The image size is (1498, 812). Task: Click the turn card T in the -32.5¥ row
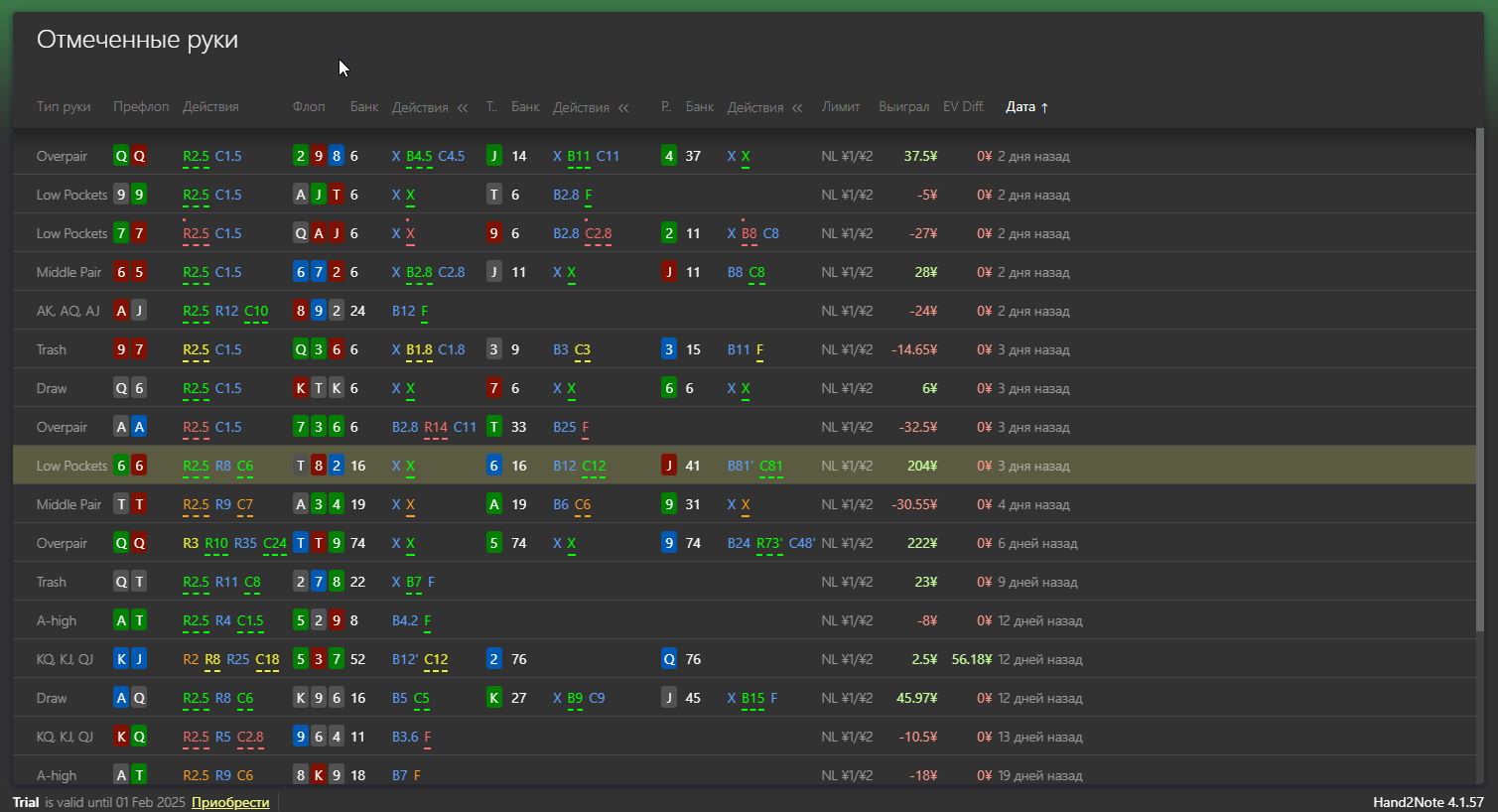coord(494,427)
